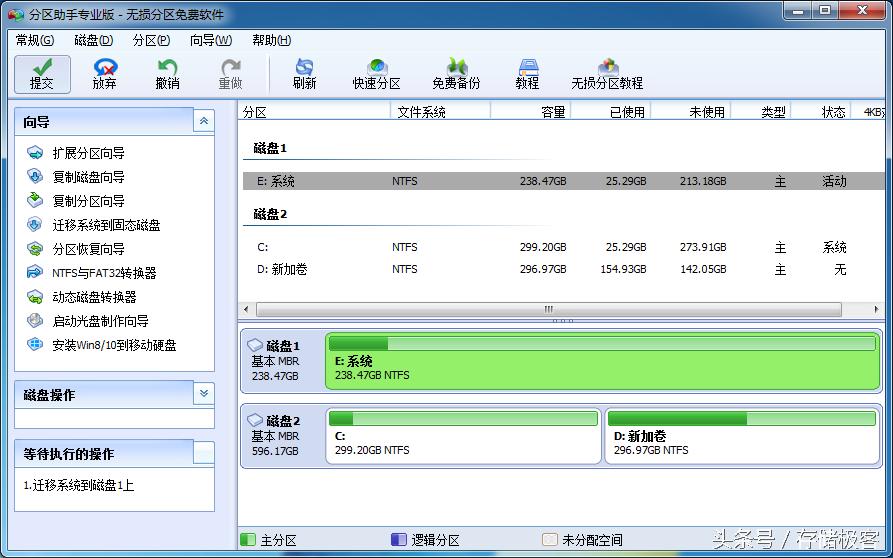Select D: 新加卷 block in disk map
This screenshot has width=893, height=558.
[742, 436]
